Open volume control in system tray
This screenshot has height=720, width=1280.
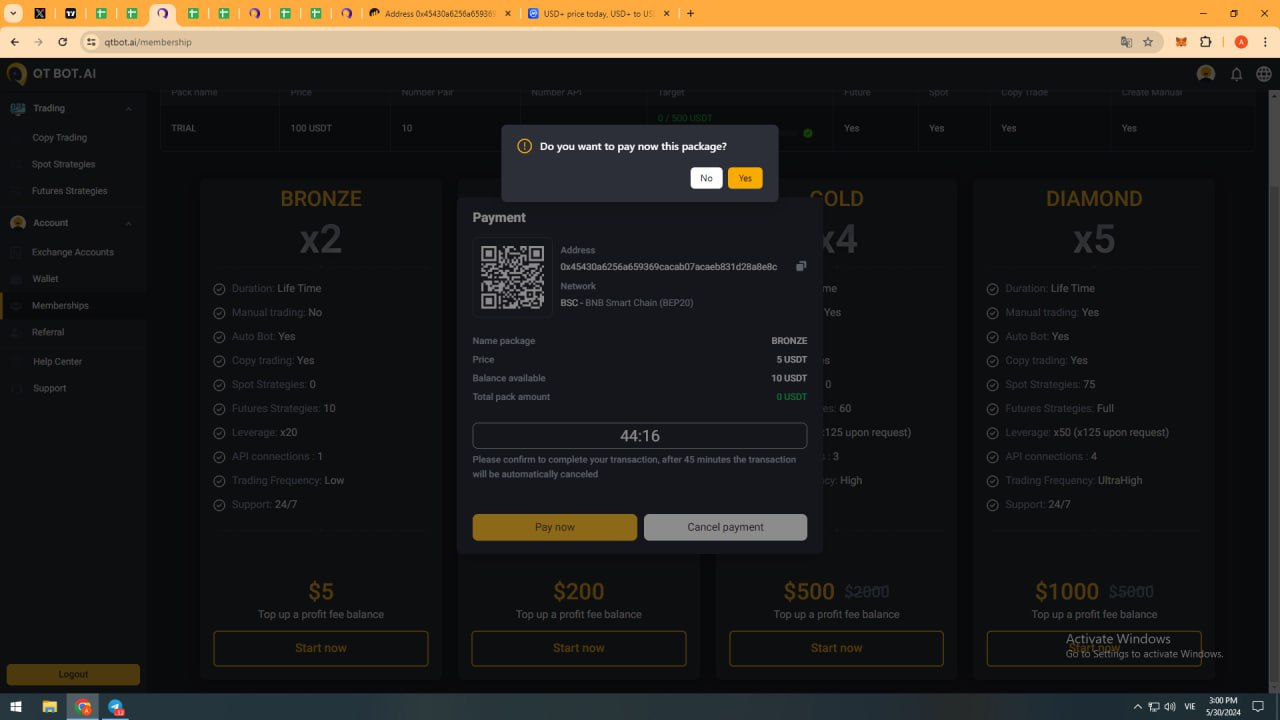(1170, 706)
